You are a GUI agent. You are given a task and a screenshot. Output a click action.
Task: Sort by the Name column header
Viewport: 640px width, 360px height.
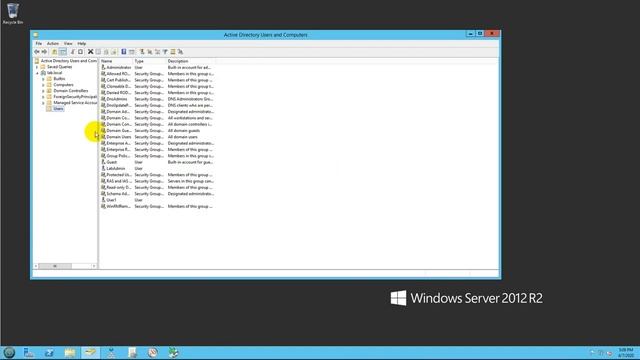point(116,61)
